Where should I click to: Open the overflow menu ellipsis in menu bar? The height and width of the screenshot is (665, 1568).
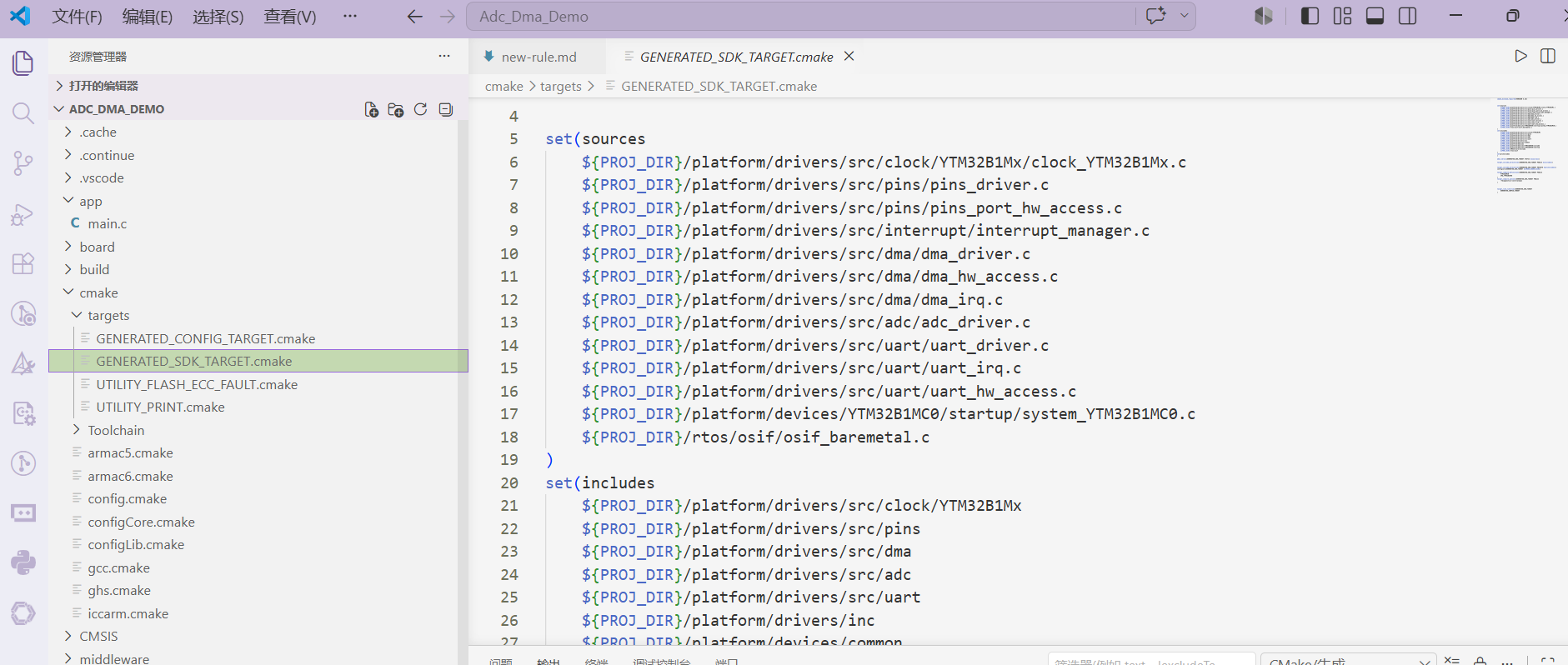350,17
